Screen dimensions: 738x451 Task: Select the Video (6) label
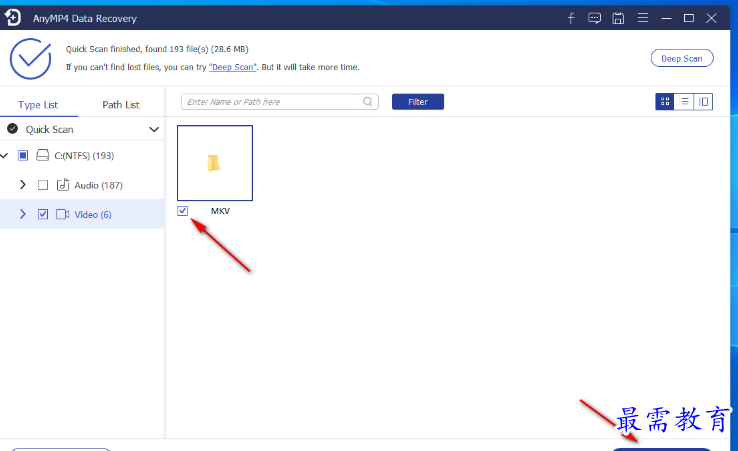pos(93,215)
